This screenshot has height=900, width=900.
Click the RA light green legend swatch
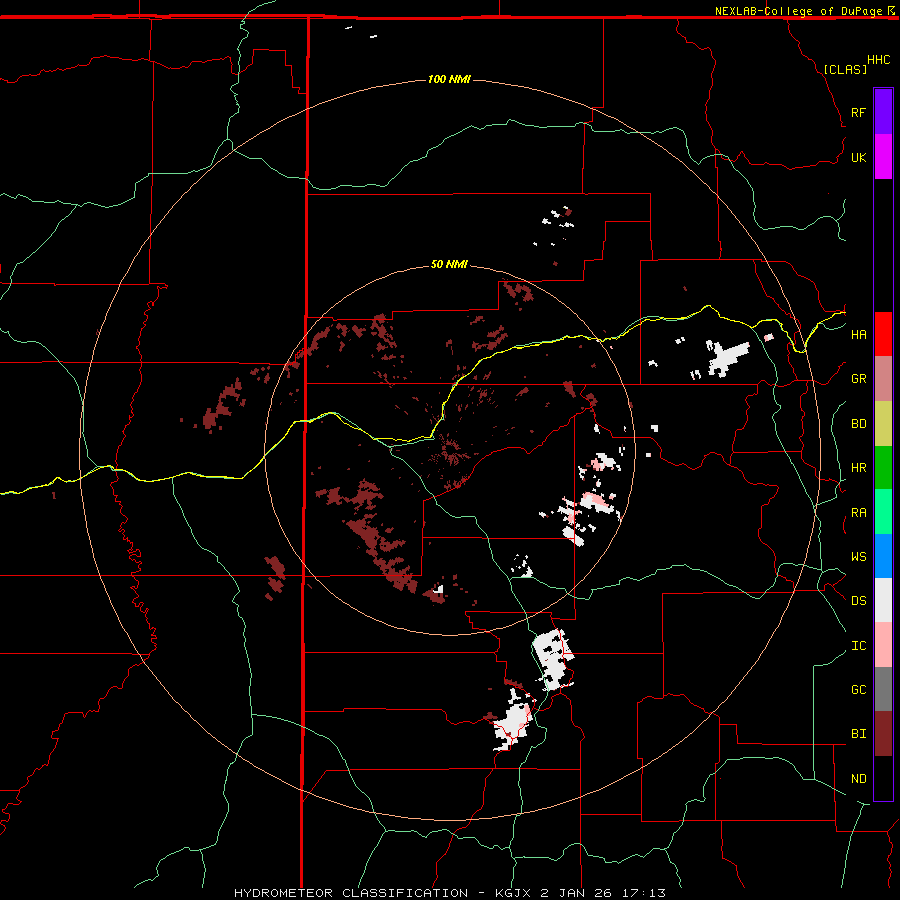click(883, 512)
